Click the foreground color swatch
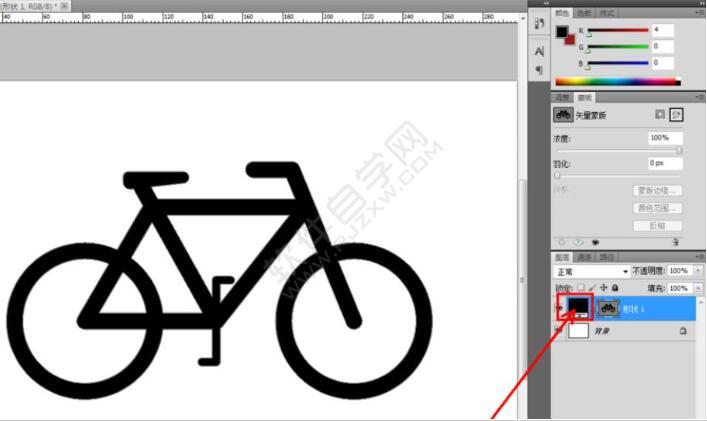The image size is (707, 421). [562, 32]
